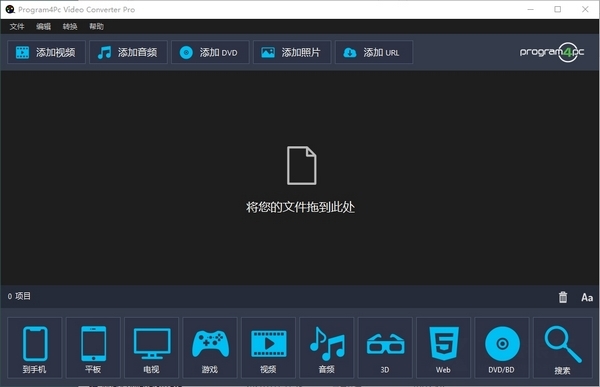This screenshot has height=387, width=600.
Task: Open the 搜索 magnifier search icon
Action: click(562, 348)
